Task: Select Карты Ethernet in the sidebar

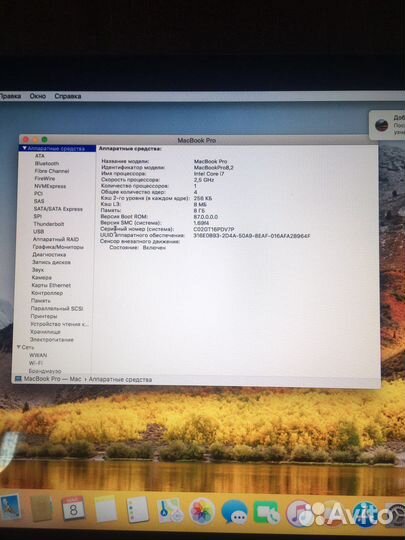Action: (51, 285)
